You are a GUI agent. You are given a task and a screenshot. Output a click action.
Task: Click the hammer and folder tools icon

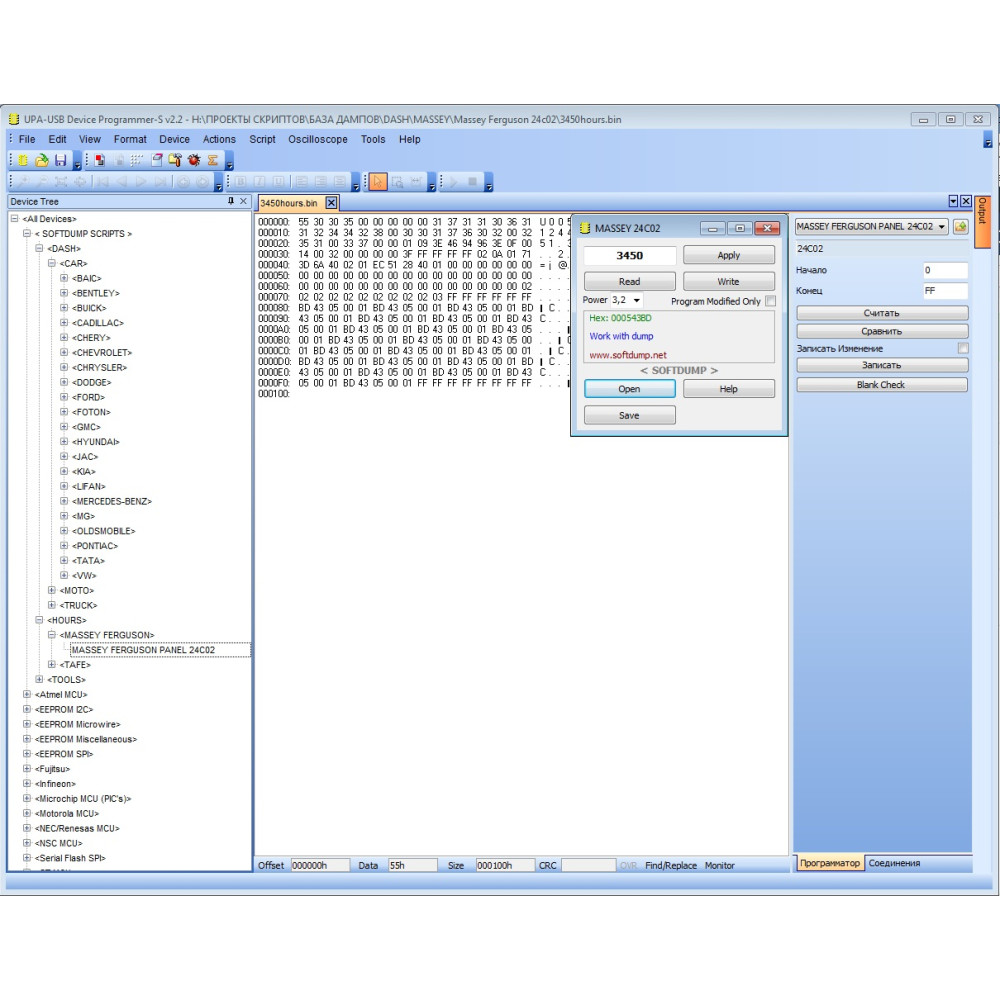tap(175, 160)
